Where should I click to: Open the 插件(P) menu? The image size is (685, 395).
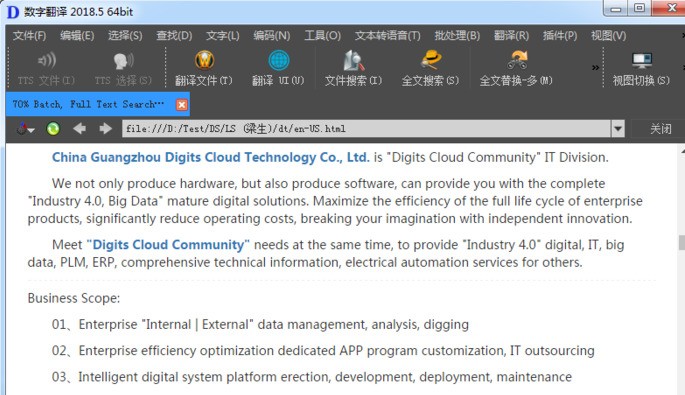tap(560, 35)
